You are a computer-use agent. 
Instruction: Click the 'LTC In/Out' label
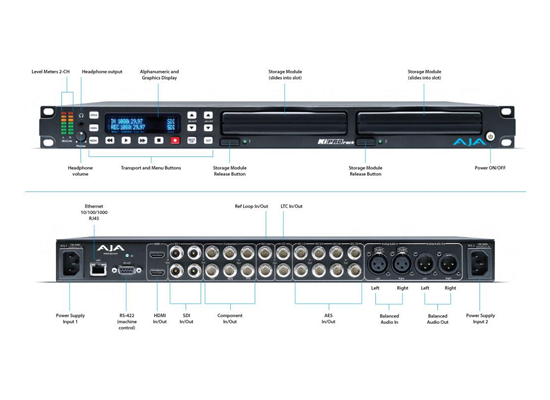coord(291,206)
